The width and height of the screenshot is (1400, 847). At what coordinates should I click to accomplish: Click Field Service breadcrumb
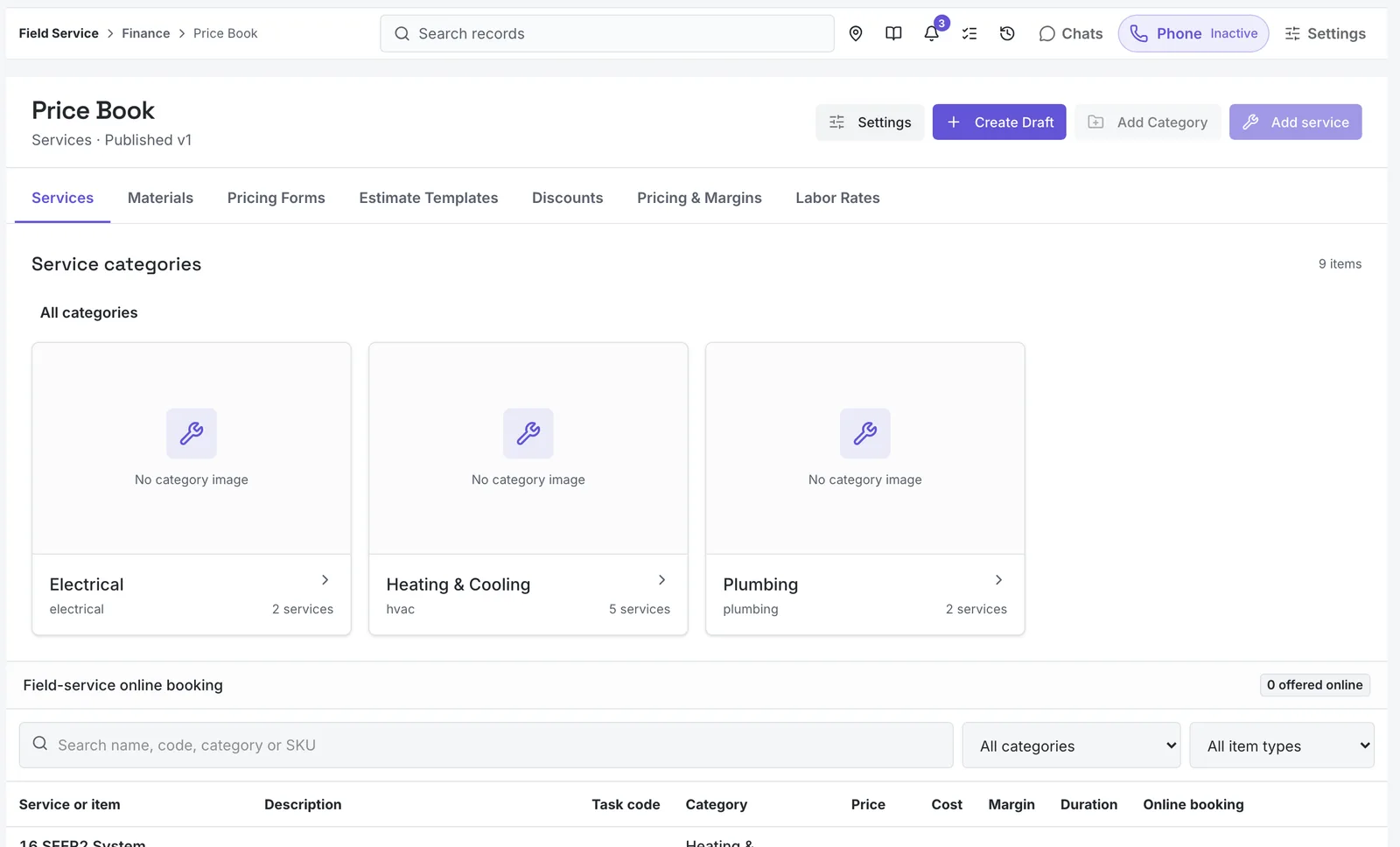59,33
